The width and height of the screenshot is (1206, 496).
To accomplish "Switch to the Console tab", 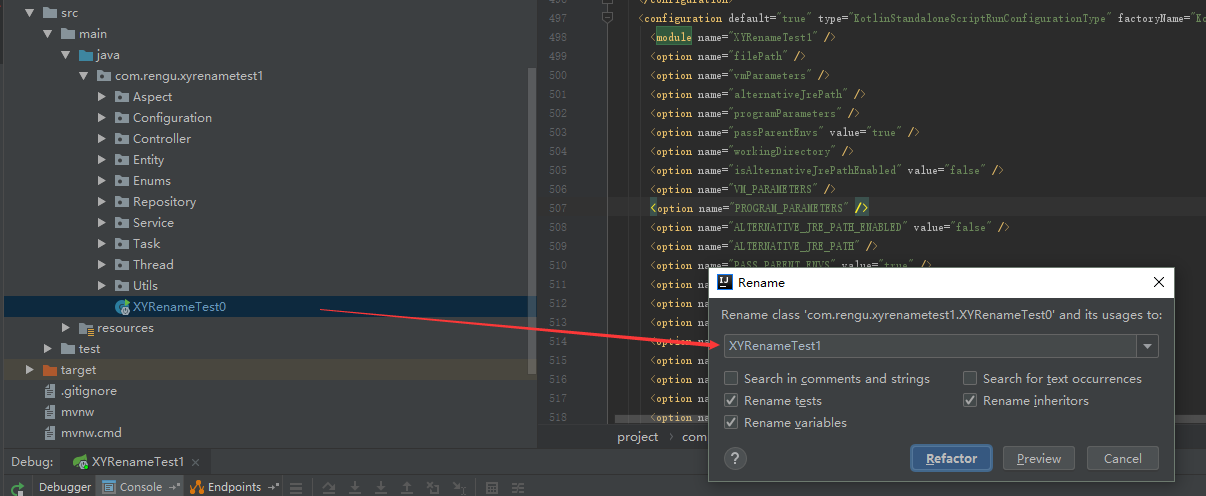I will tap(141, 487).
